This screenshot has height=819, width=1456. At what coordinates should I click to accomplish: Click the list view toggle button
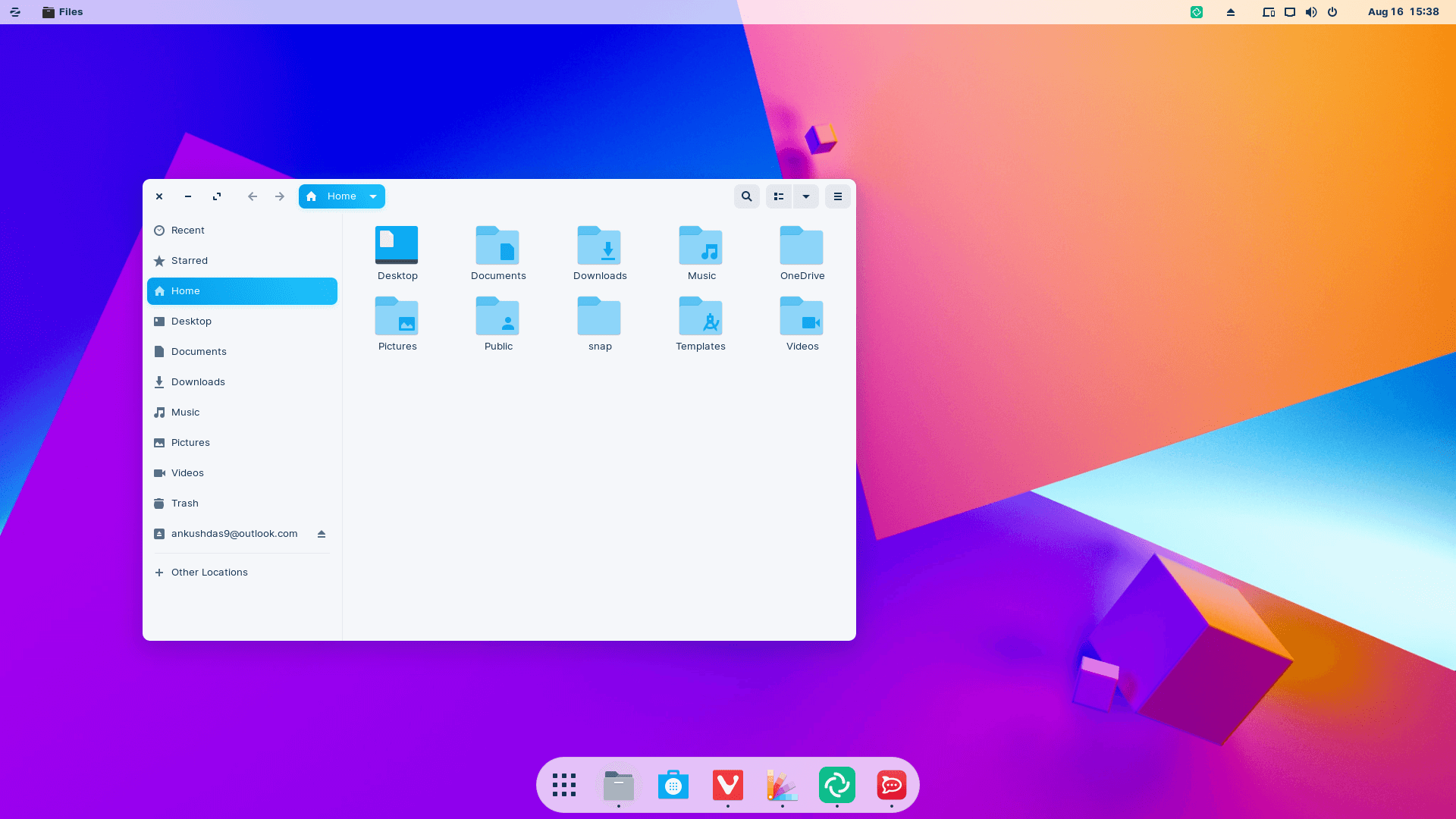point(779,196)
